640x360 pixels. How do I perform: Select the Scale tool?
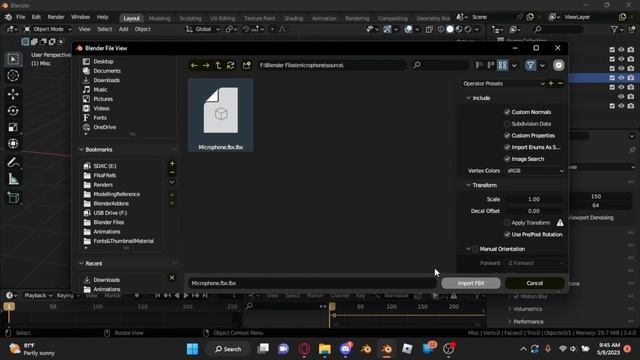[x=13, y=127]
